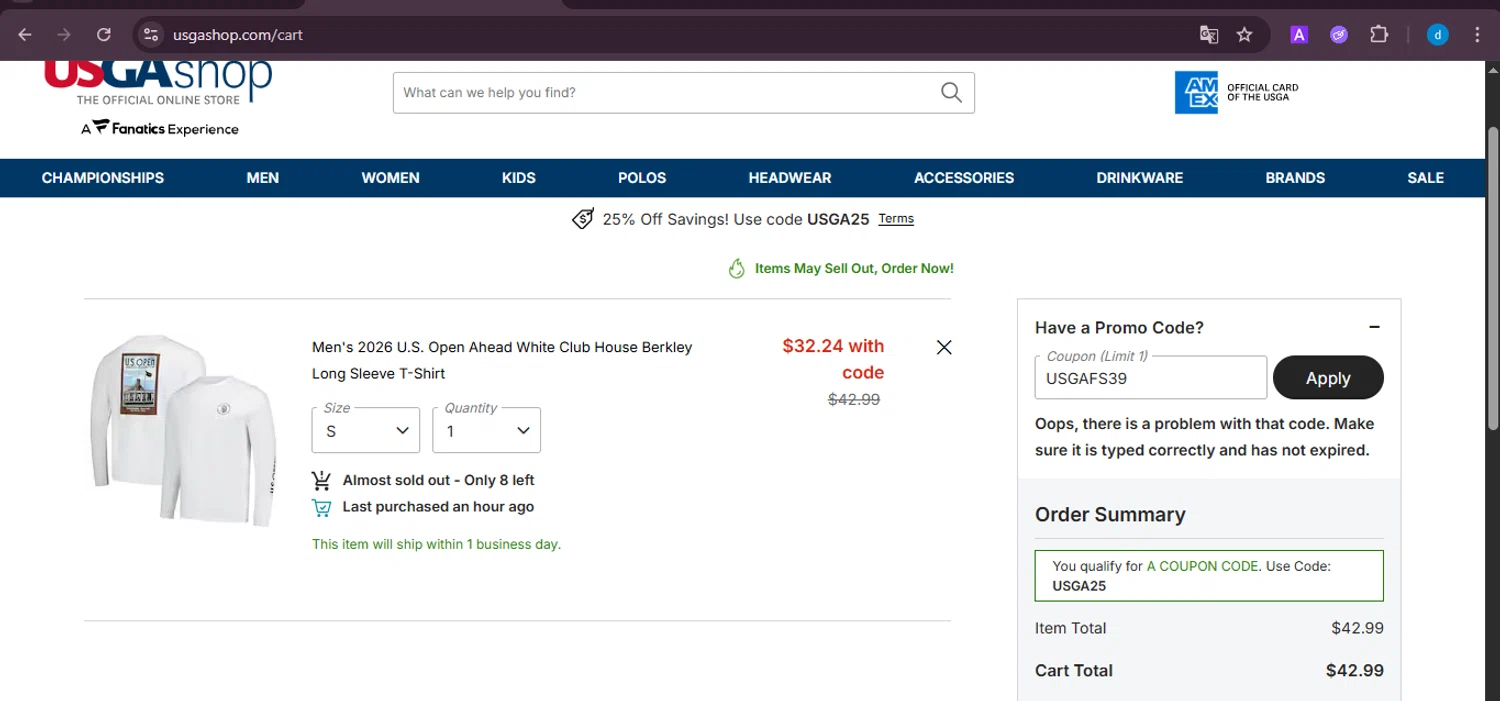Click the $32.24 with code price
This screenshot has height=701, width=1500.
coord(833,359)
